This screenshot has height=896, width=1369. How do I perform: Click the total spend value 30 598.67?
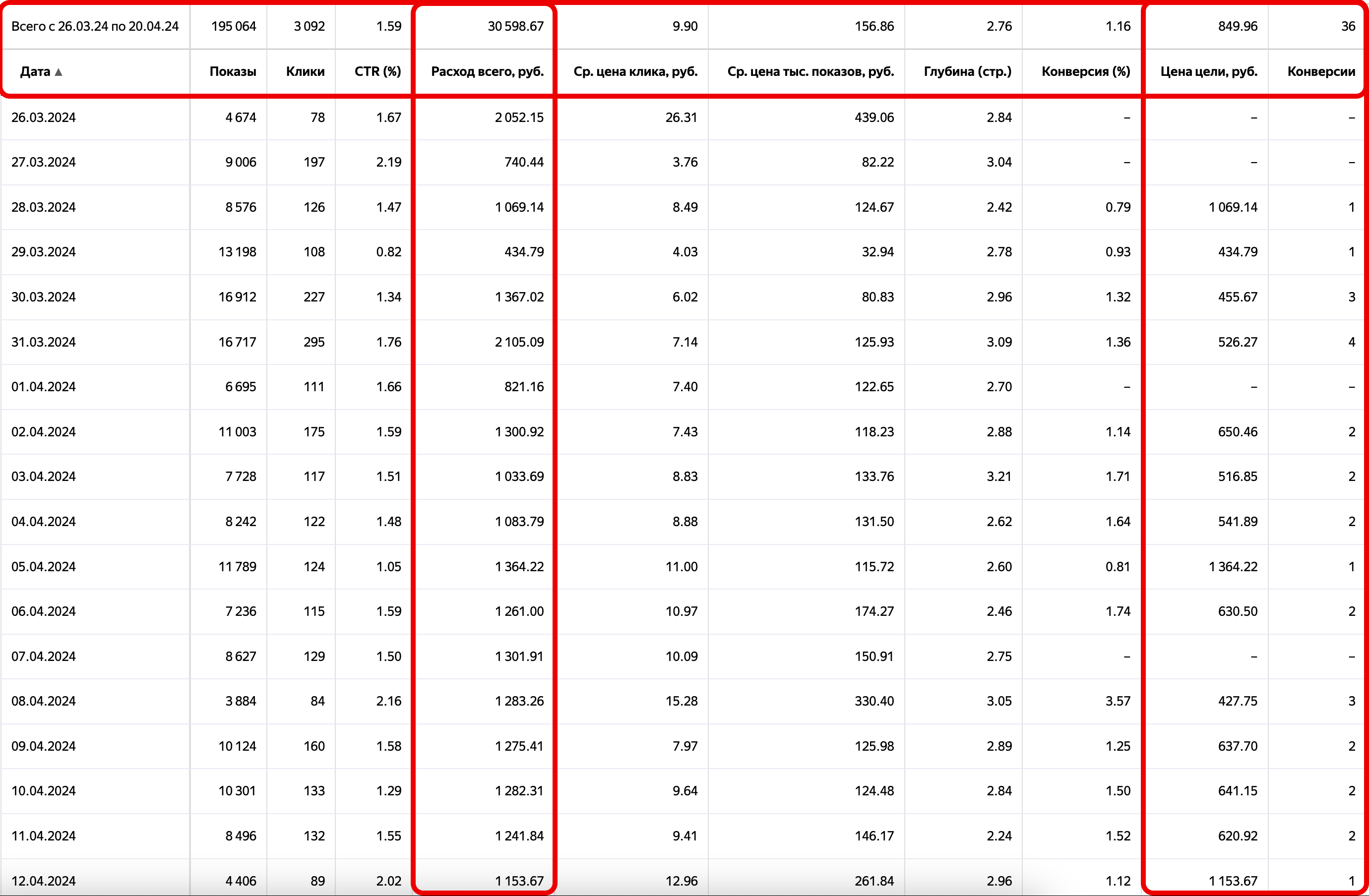pos(515,26)
